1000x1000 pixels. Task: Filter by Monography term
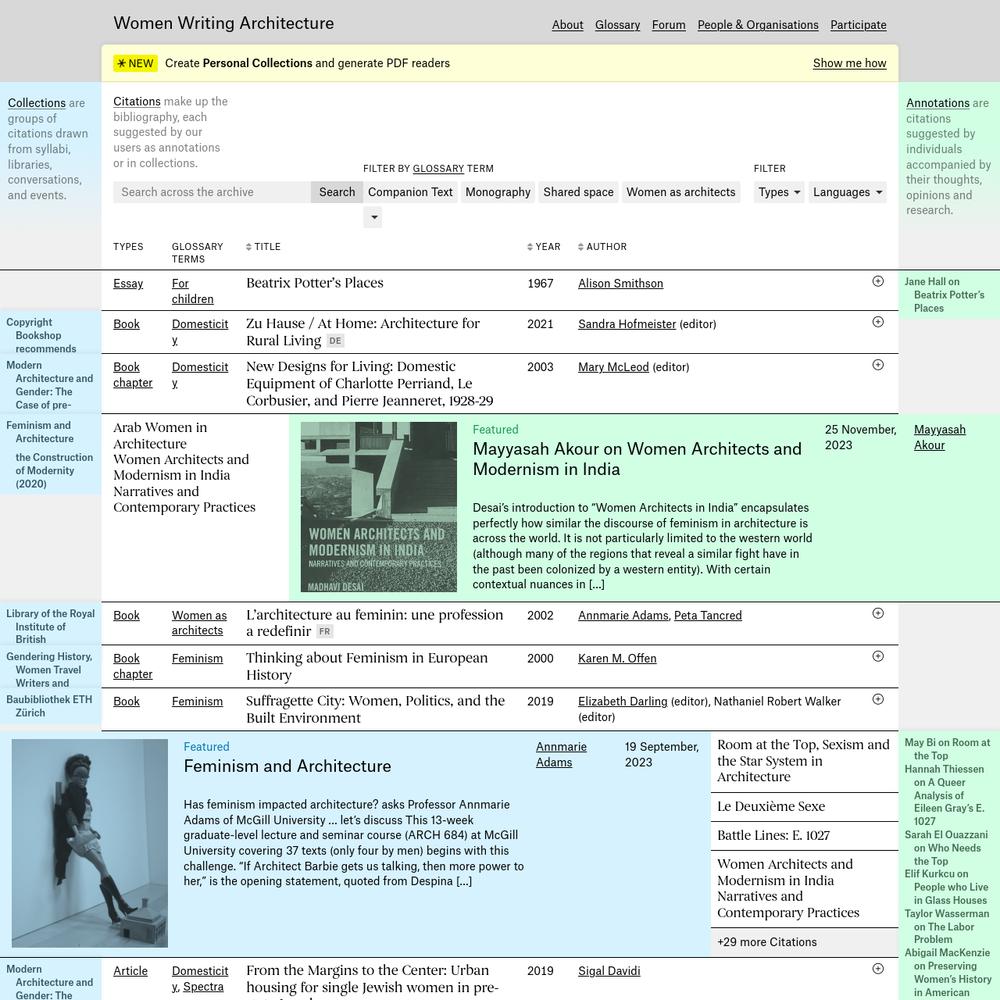pyautogui.click(x=497, y=192)
